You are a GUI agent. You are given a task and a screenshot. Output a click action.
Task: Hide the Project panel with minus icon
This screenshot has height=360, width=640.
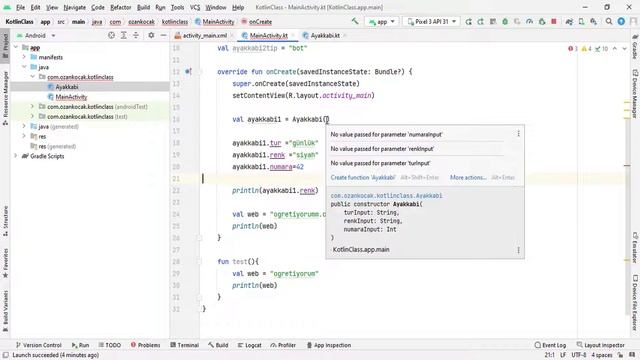(x=163, y=36)
